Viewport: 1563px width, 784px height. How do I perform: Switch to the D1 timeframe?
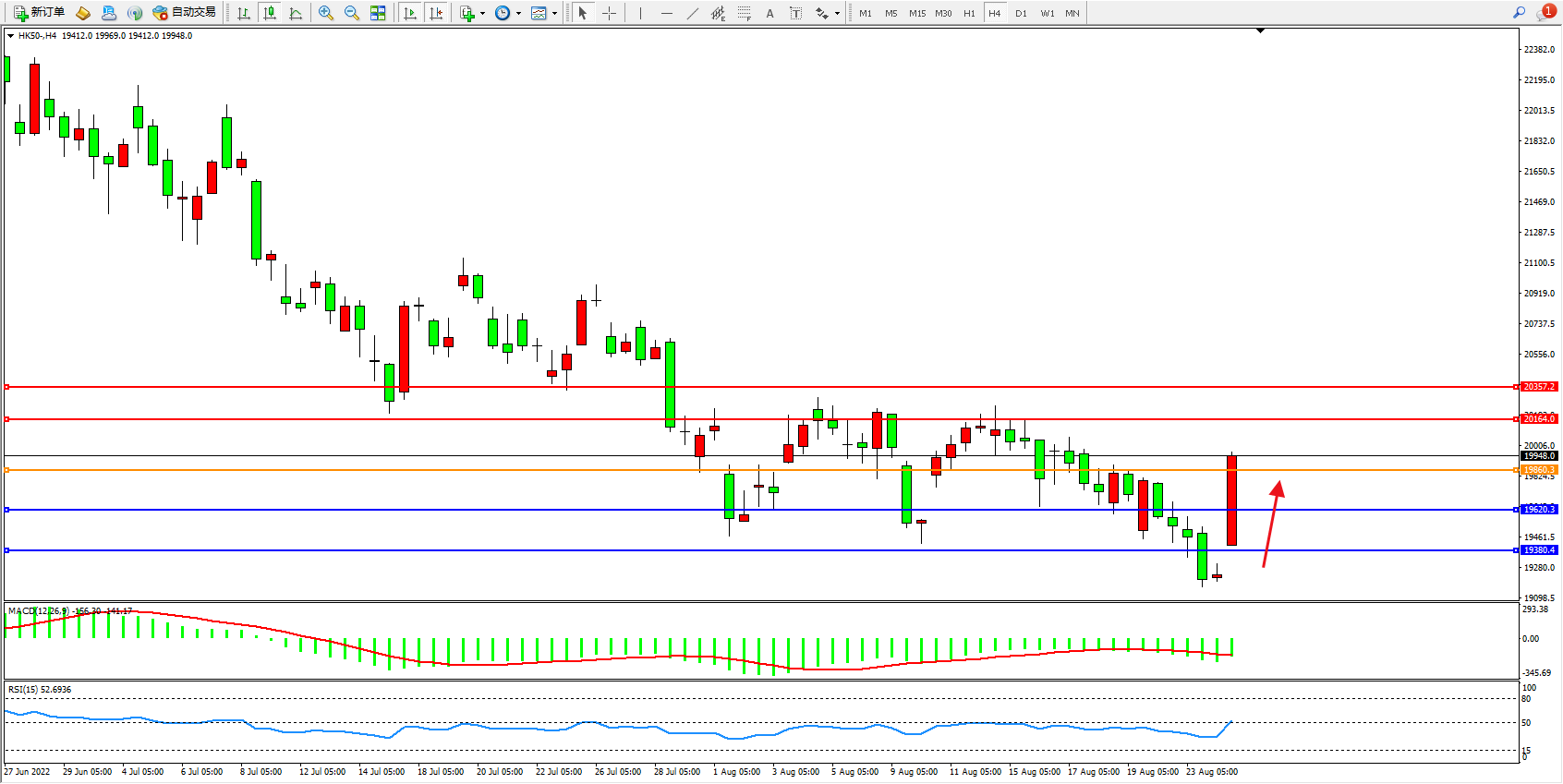tap(1021, 13)
